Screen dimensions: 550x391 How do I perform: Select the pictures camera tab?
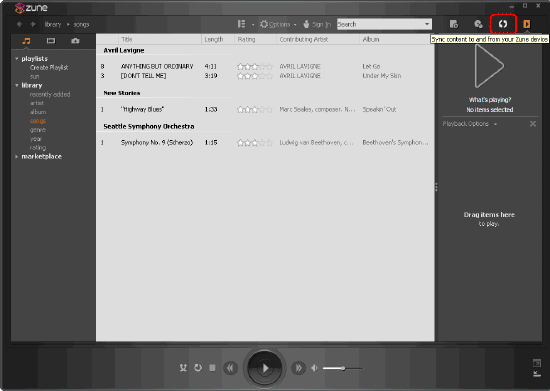(75, 41)
